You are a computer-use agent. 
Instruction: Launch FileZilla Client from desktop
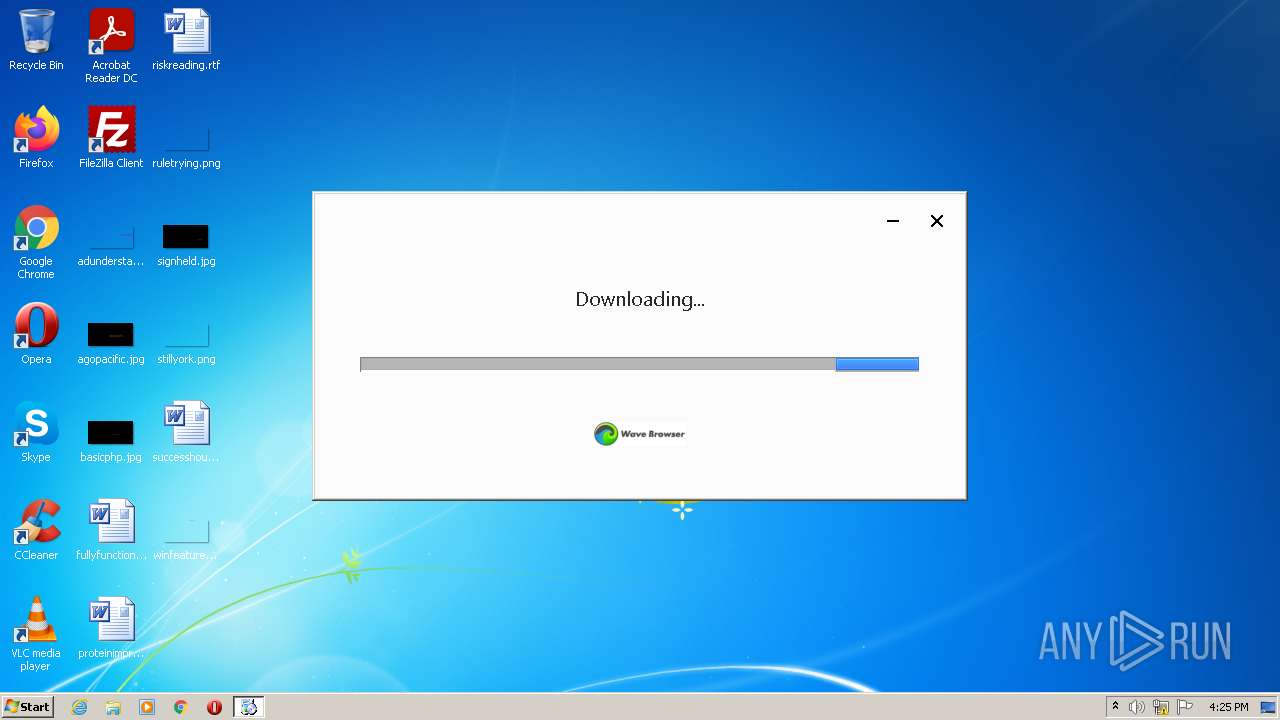[x=111, y=138]
